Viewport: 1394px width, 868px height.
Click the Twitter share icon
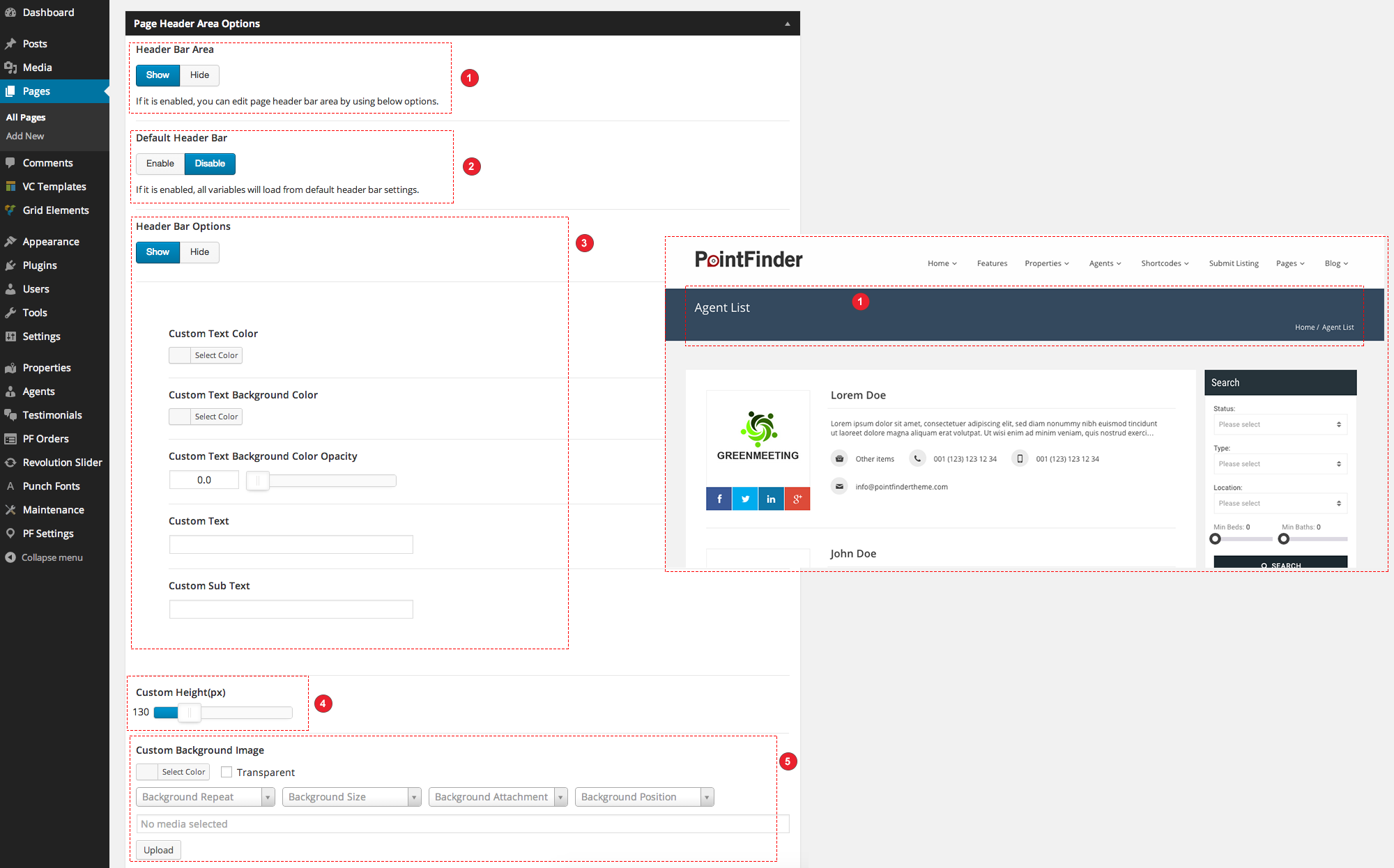tap(745, 499)
